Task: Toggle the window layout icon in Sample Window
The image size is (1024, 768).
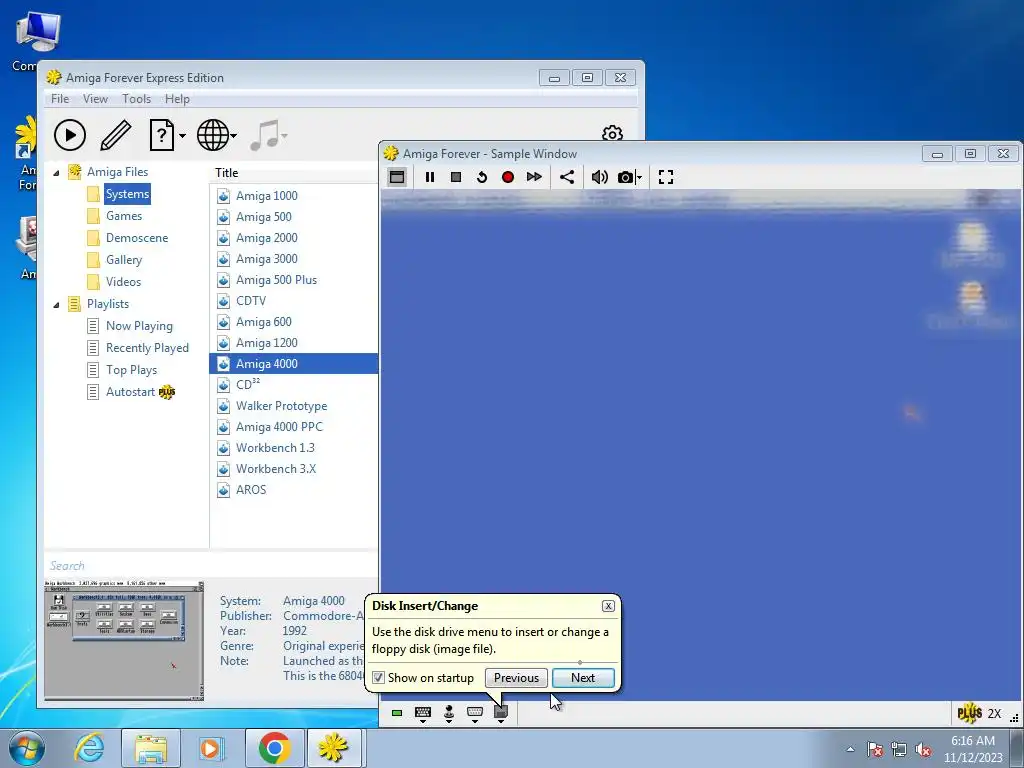Action: click(x=396, y=177)
